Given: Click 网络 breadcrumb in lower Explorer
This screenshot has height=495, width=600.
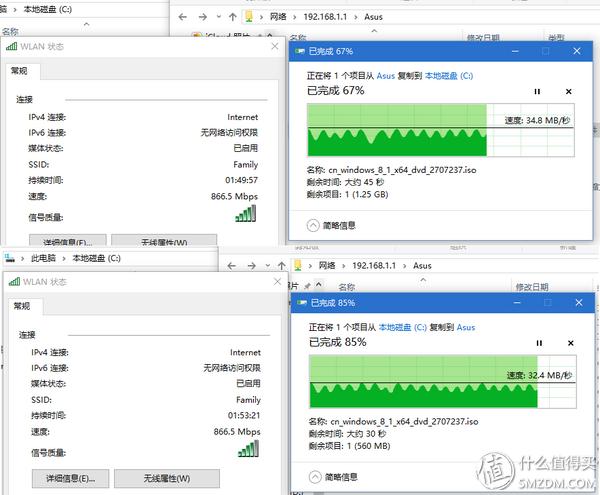Looking at the screenshot, I should pos(327,266).
